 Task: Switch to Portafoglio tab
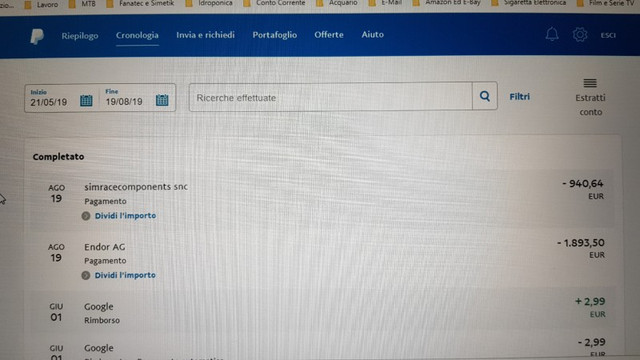tap(274, 35)
